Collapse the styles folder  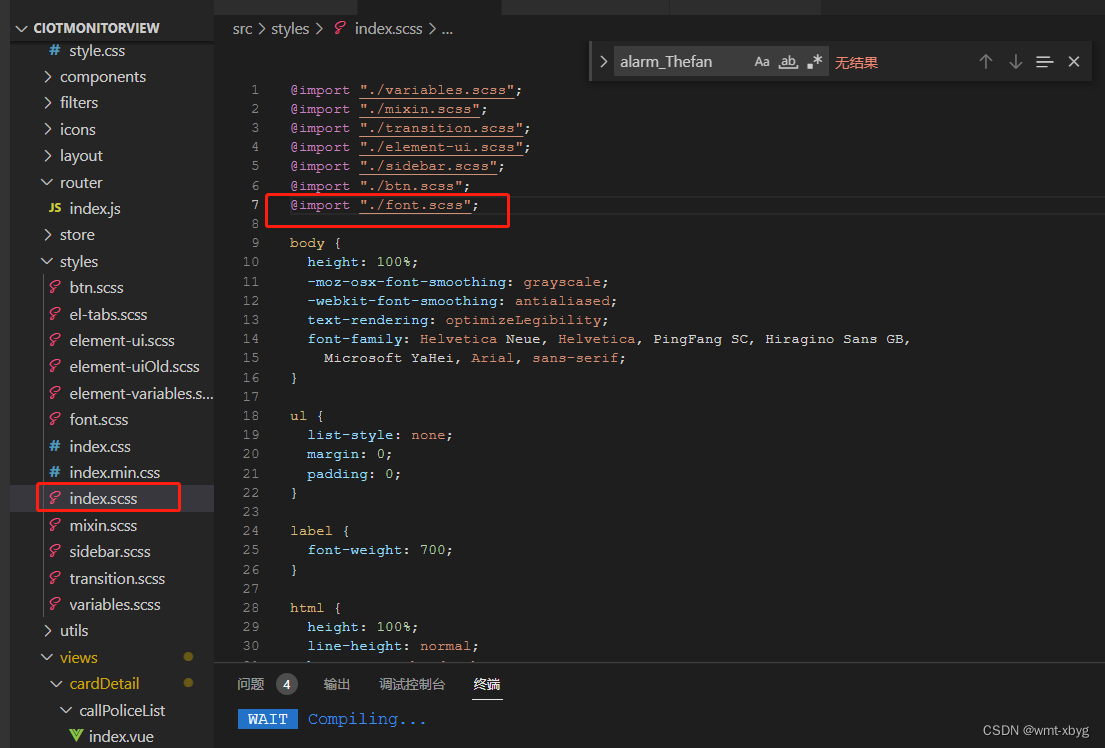(47, 261)
